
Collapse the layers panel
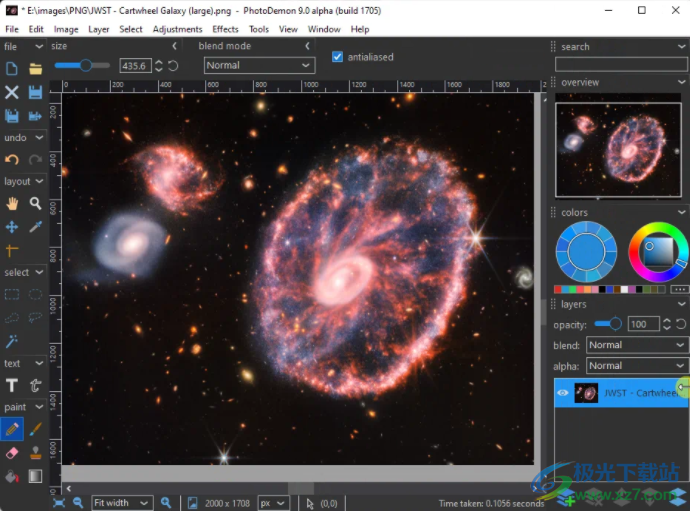pos(682,304)
